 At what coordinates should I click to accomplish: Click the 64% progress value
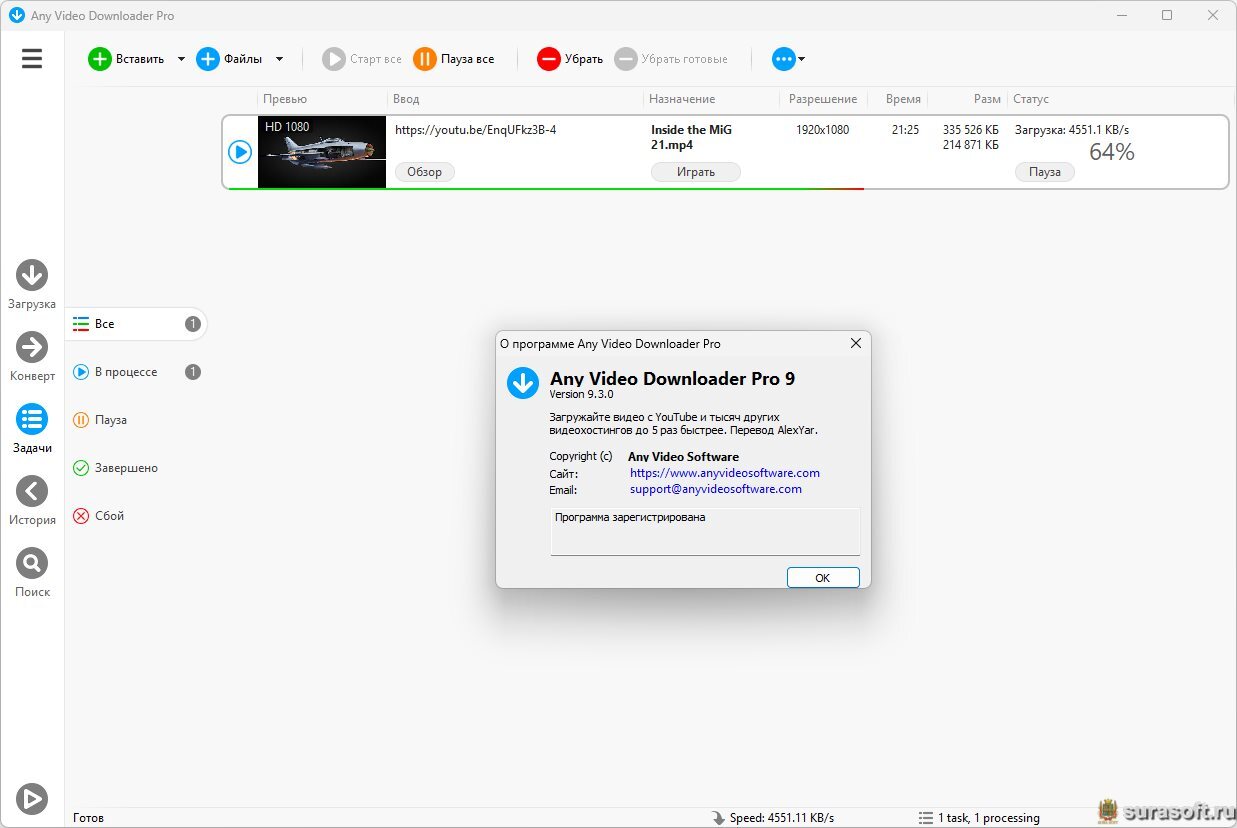click(1111, 152)
